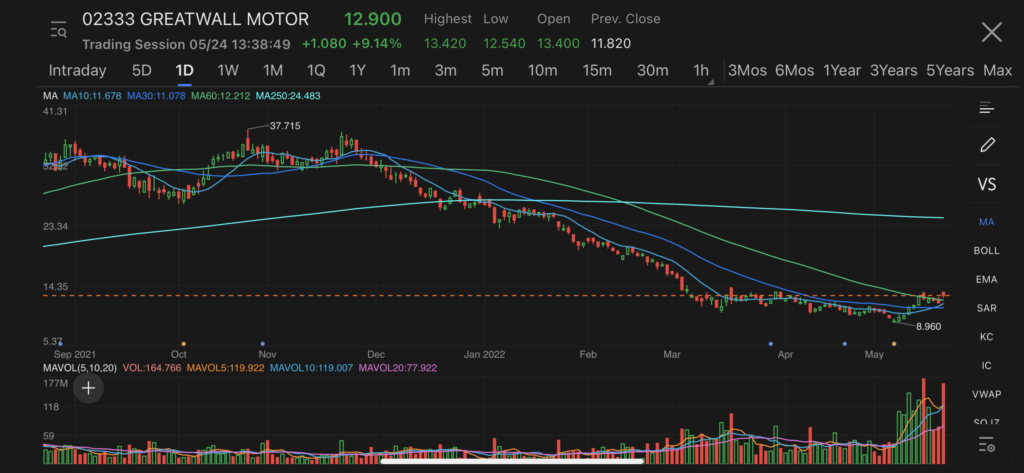
Task: Open the VS compare function
Action: (x=986, y=184)
